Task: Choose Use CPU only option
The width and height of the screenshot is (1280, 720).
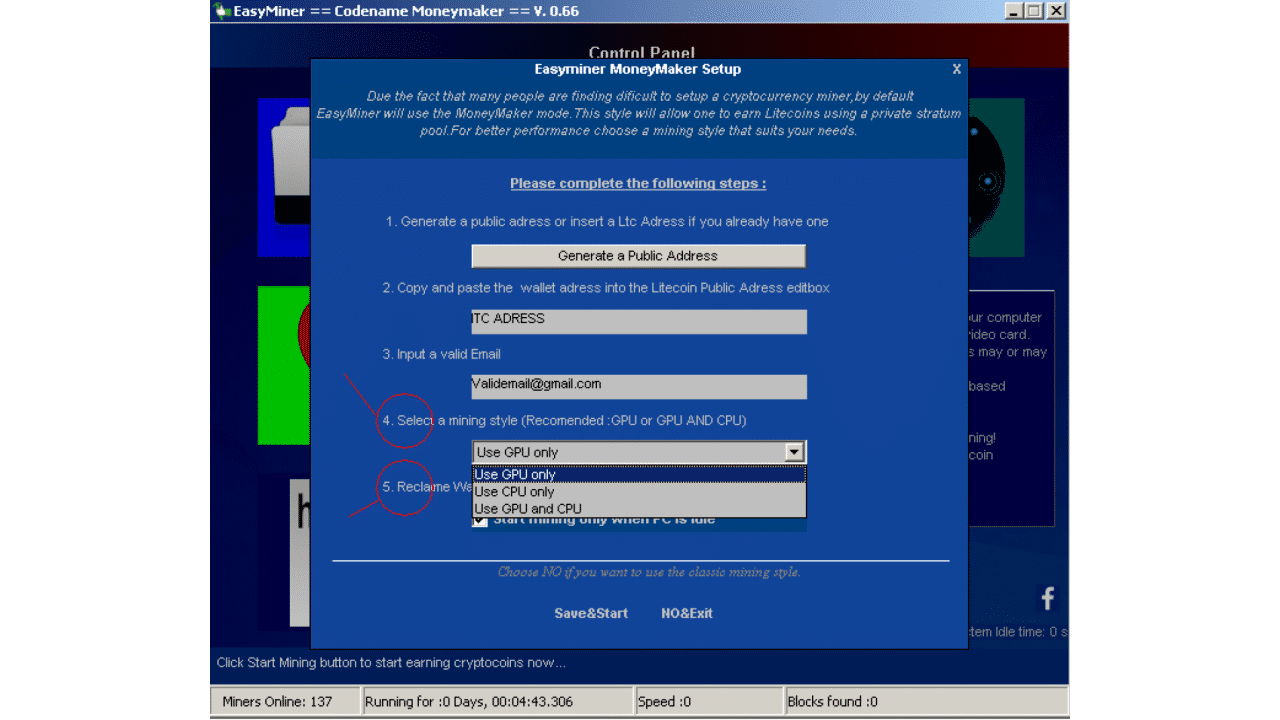Action: pyautogui.click(x=639, y=492)
